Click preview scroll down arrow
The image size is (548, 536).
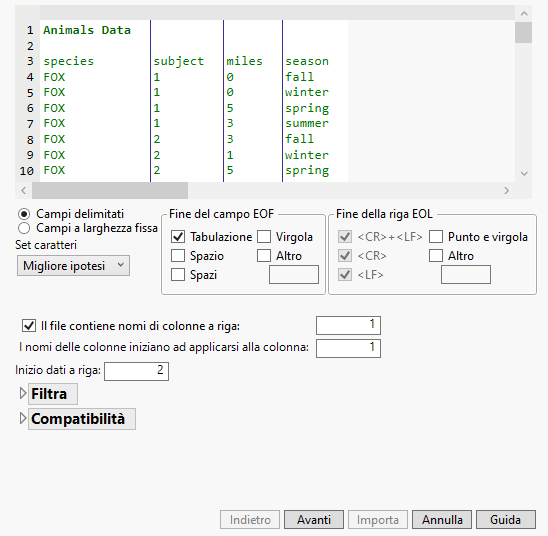(524, 173)
